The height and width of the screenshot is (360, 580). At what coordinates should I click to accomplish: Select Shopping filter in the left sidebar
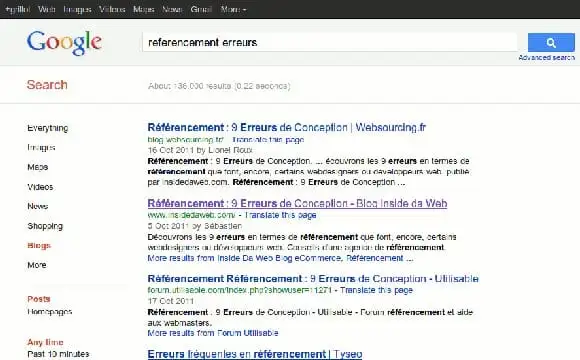tap(45, 226)
